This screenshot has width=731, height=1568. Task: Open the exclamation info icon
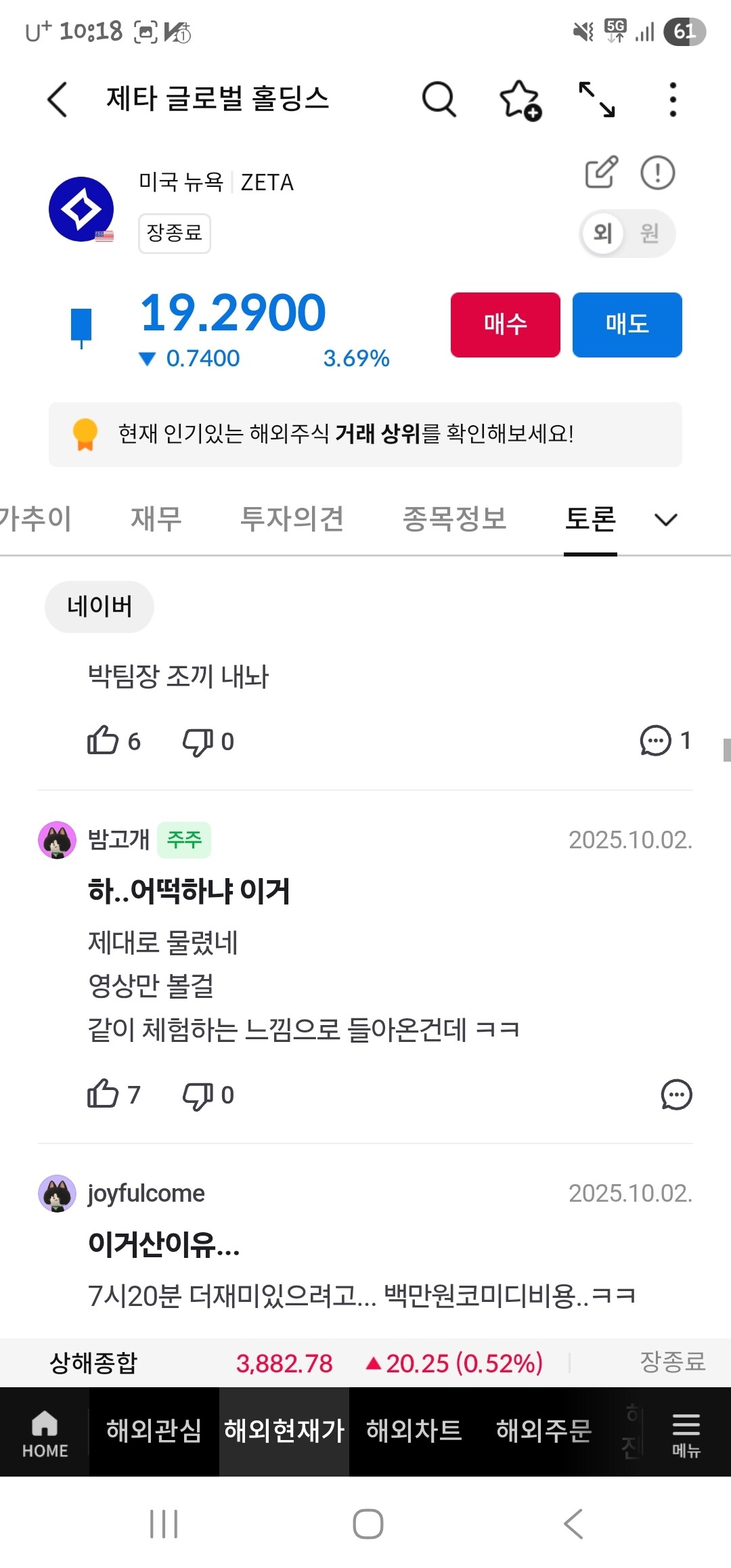point(657,172)
